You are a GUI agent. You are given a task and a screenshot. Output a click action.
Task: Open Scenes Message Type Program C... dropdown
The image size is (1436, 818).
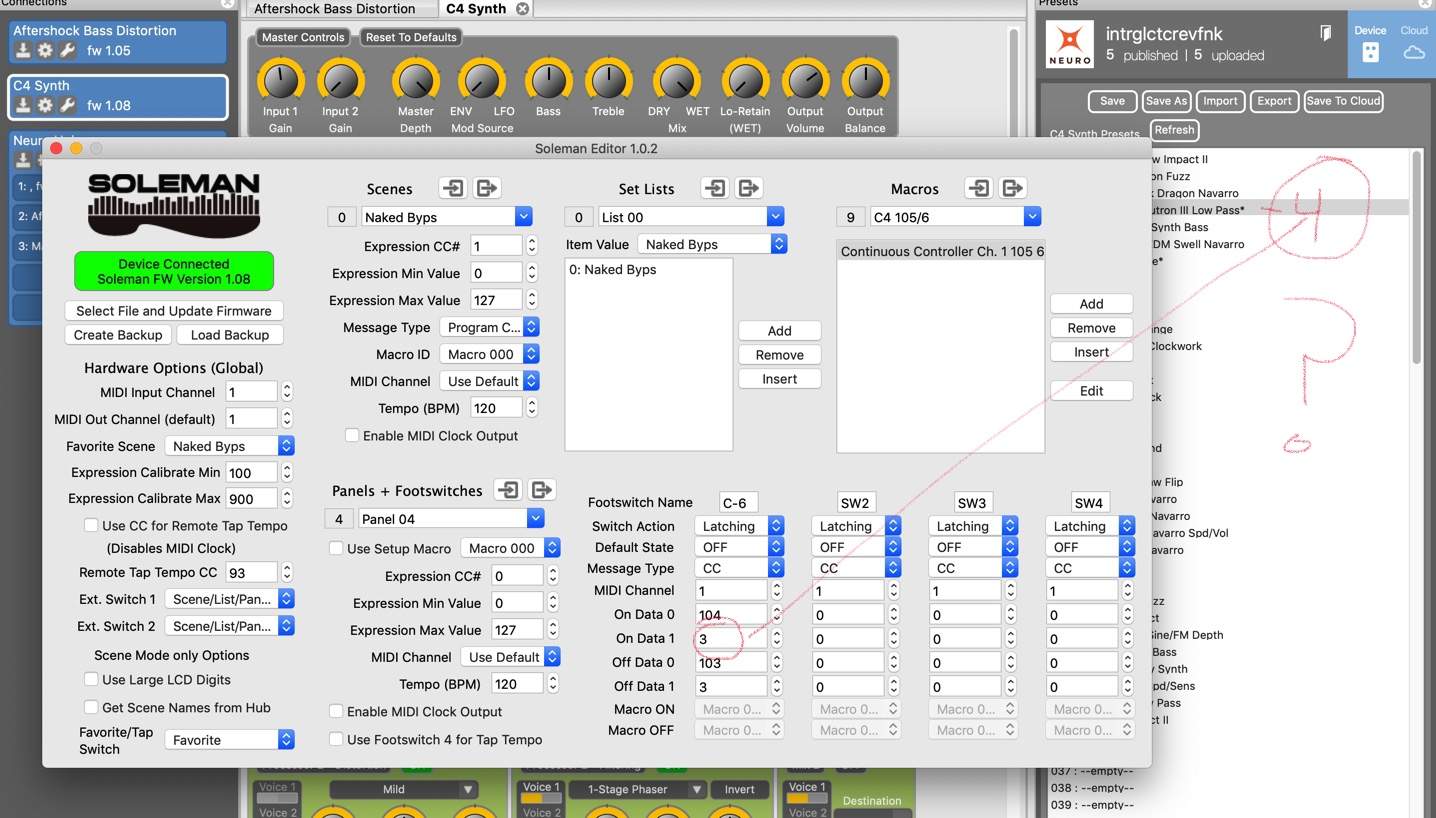[x=490, y=327]
